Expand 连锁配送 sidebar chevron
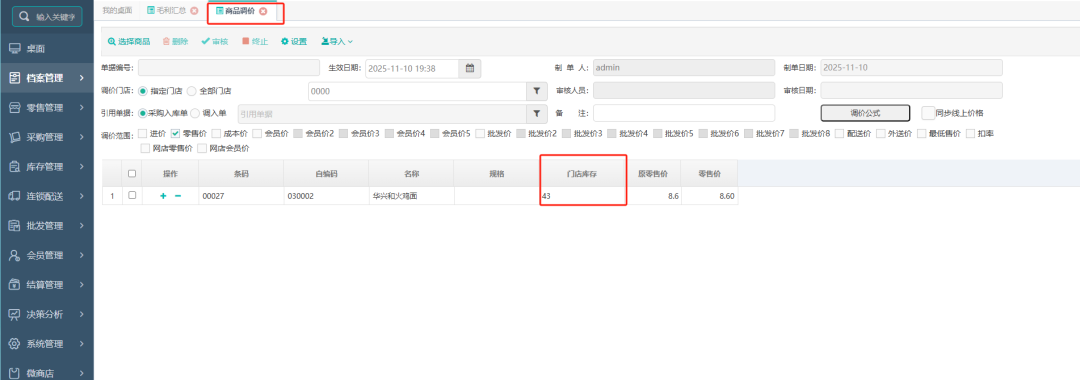 (82, 196)
